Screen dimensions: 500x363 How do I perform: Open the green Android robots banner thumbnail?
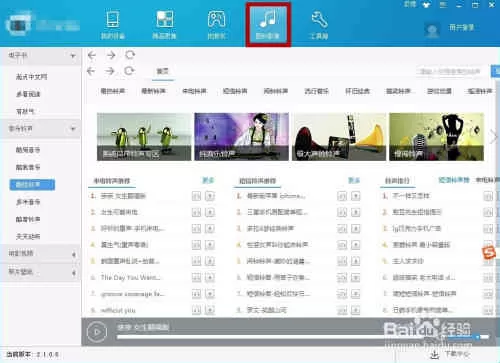[x=144, y=137]
